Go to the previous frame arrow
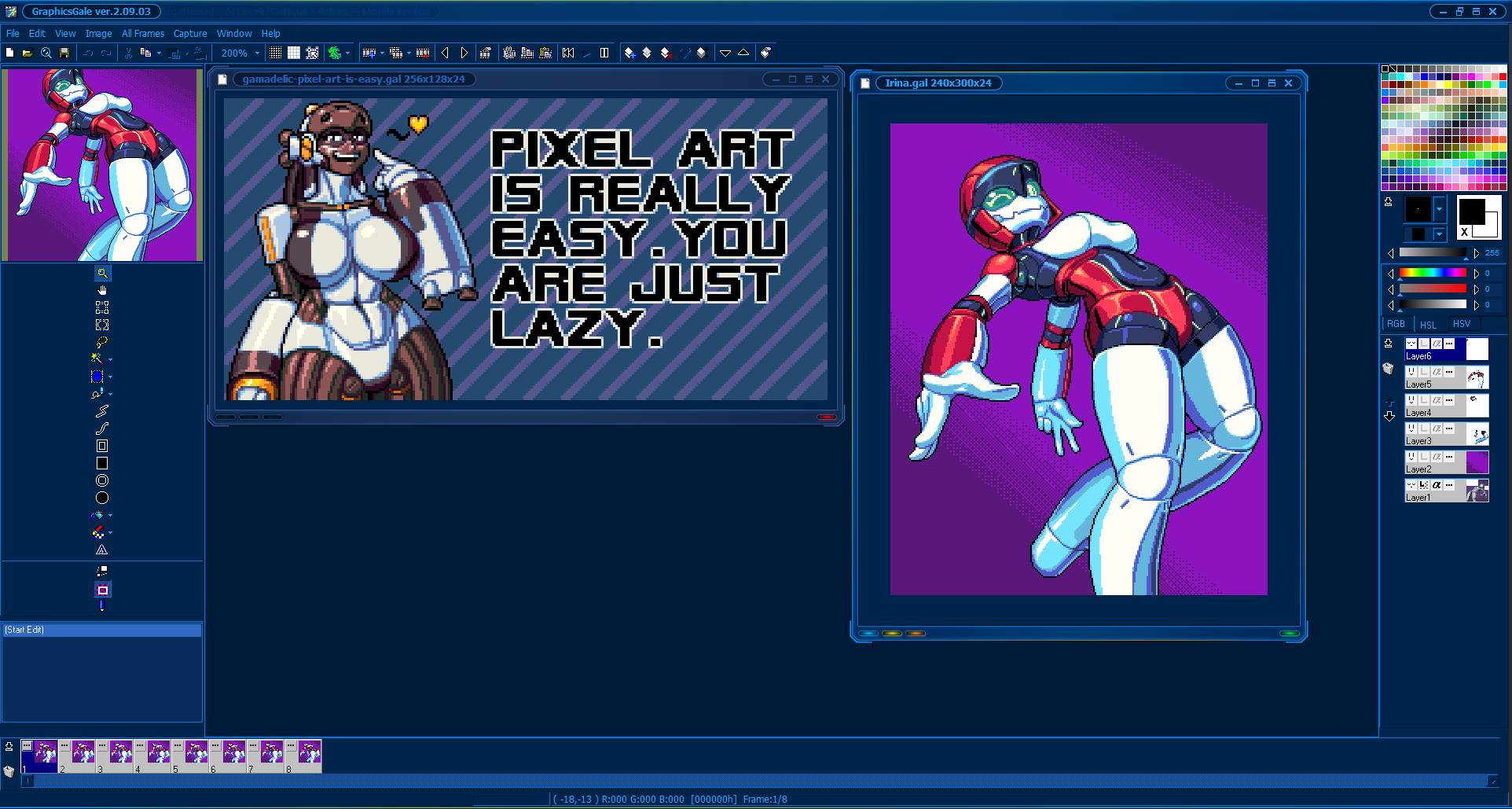This screenshot has height=809, width=1512. pyautogui.click(x=446, y=53)
